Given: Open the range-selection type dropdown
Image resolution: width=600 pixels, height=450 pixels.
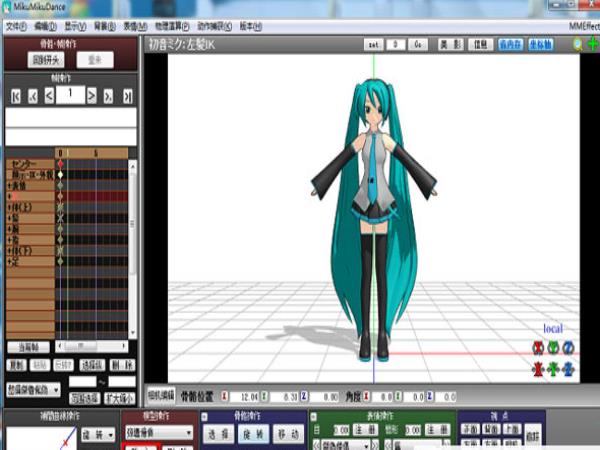Looking at the screenshot, I should [33, 390].
